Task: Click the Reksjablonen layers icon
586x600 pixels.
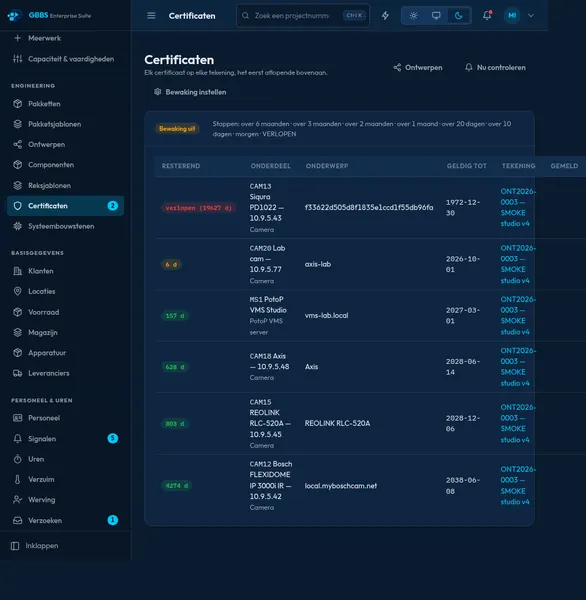Action: pos(18,186)
